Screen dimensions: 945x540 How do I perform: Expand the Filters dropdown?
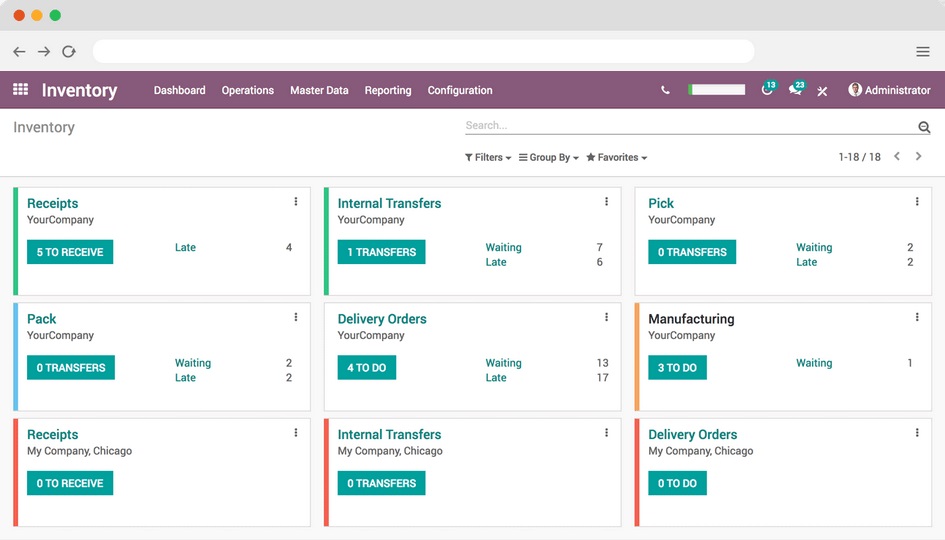tap(488, 157)
